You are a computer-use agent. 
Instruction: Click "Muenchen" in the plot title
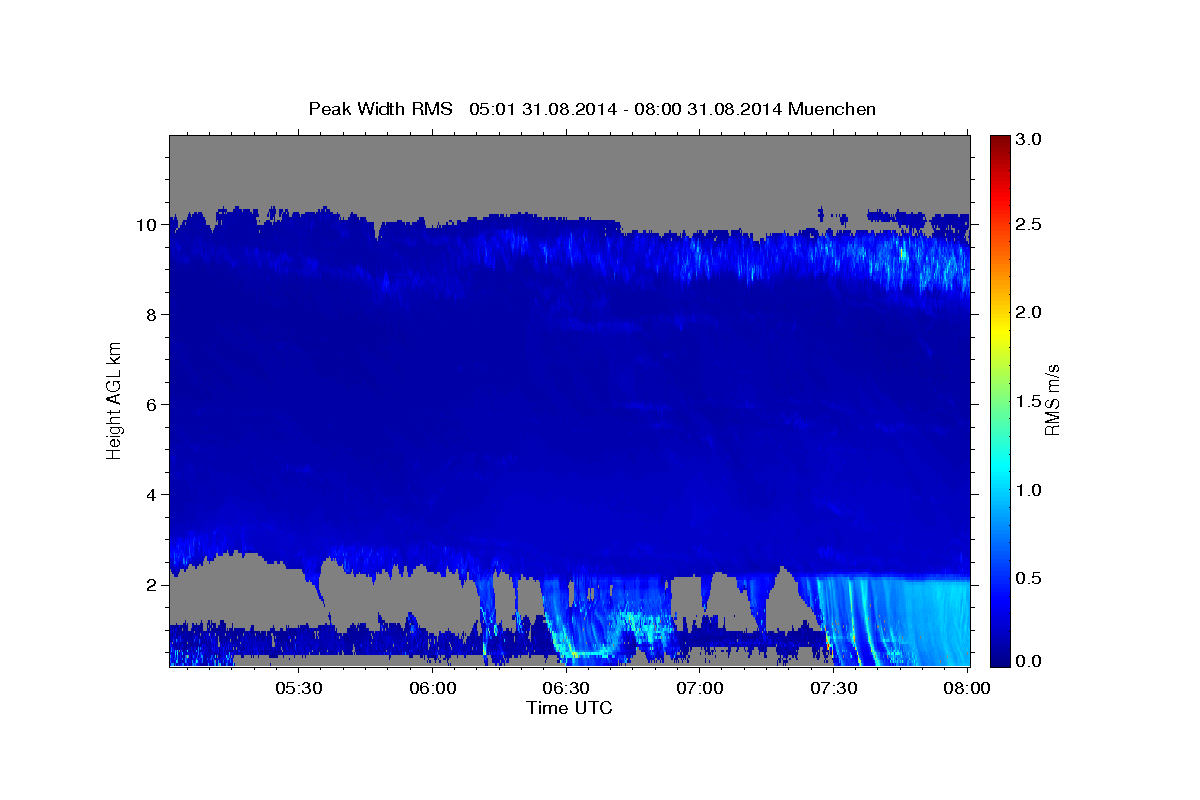coord(832,108)
